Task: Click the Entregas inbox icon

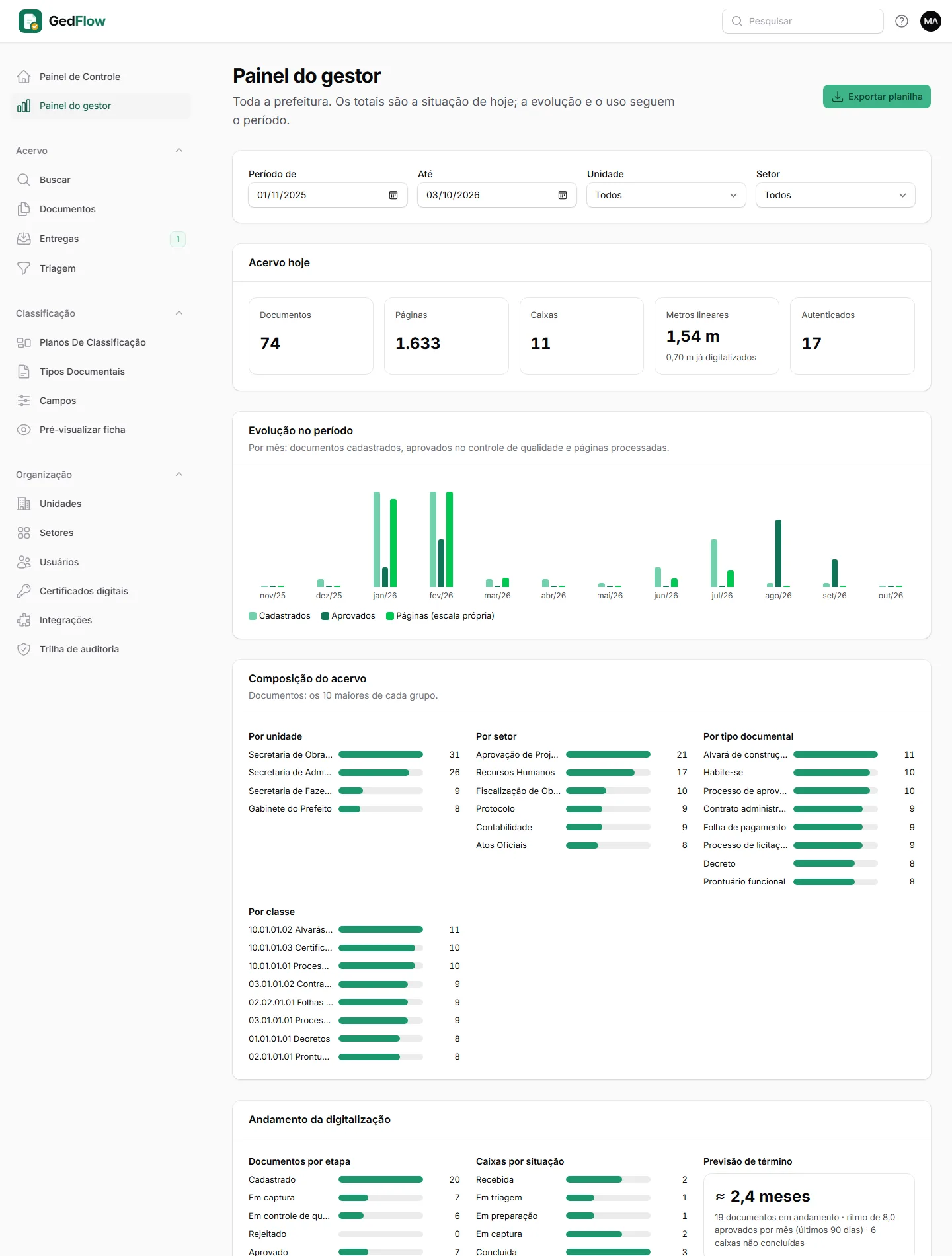Action: click(24, 239)
